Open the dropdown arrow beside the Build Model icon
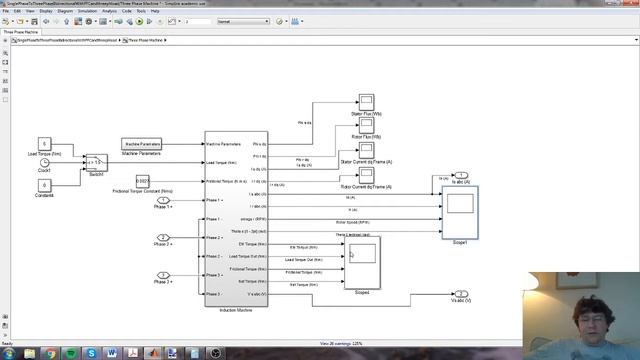640x360 pixels. coord(302,21)
